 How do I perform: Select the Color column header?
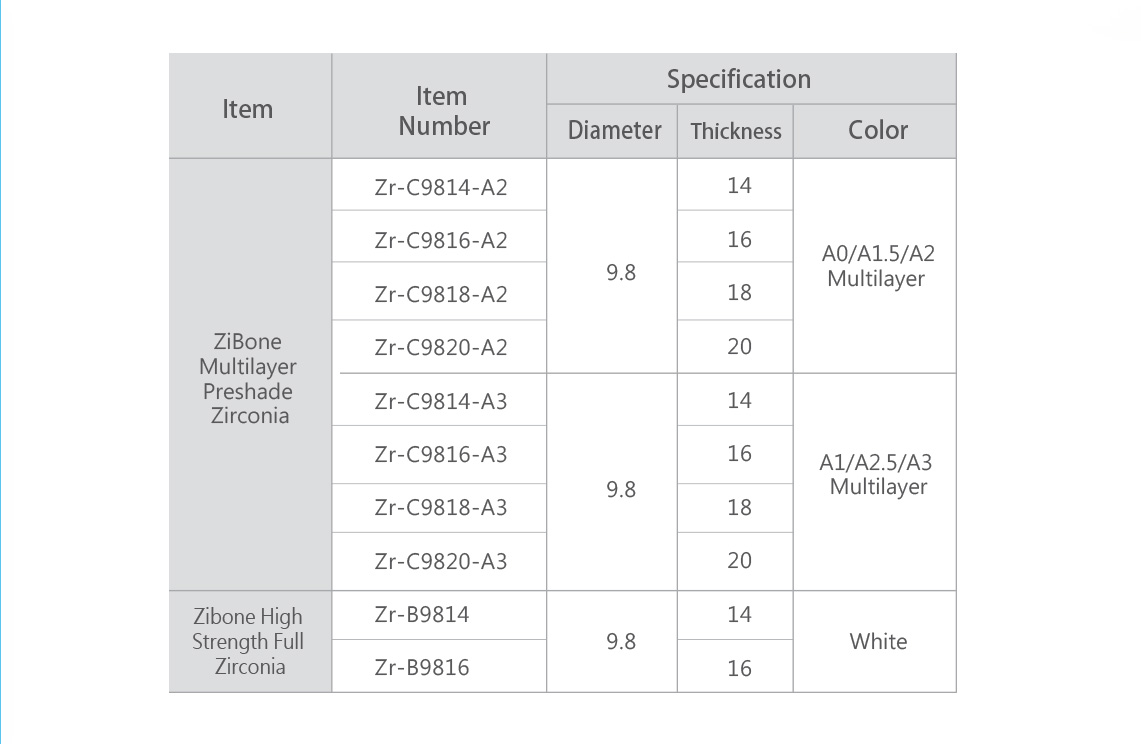tap(875, 131)
